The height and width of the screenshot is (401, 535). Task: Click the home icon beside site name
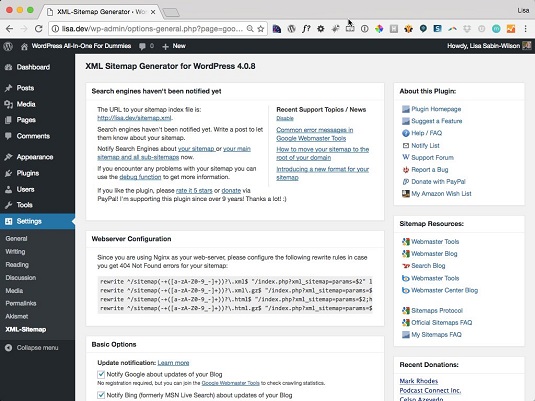point(24,46)
